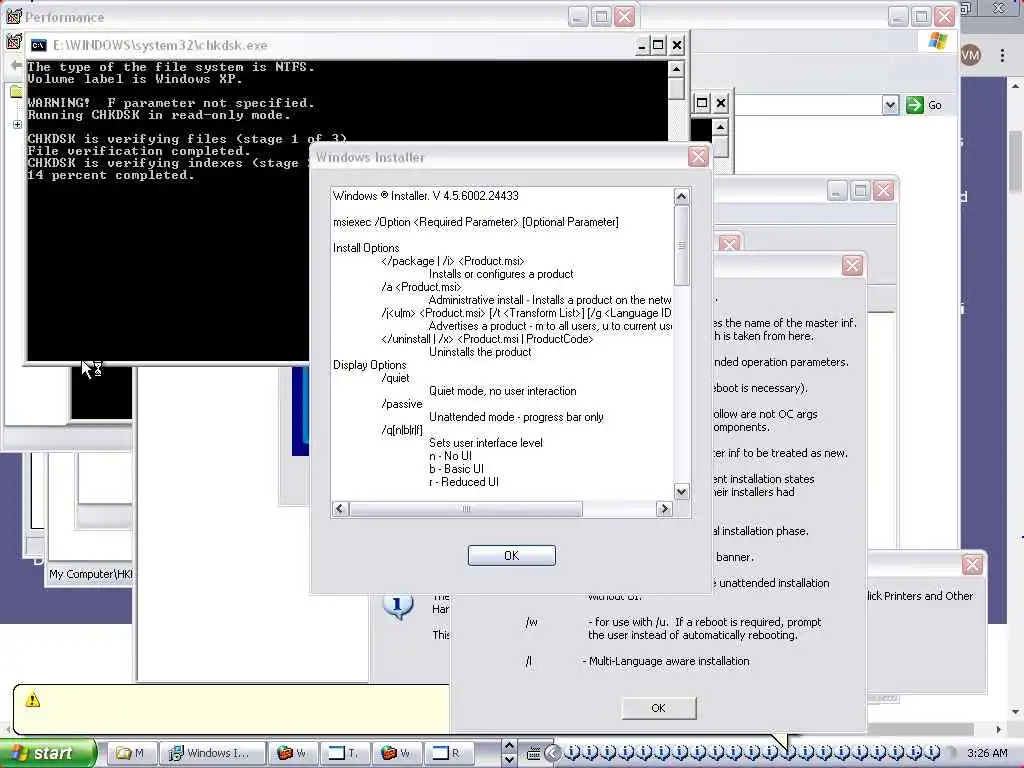Click the chkdsk.exe console title bar
This screenshot has height=768, width=1024.
pyautogui.click(x=333, y=45)
